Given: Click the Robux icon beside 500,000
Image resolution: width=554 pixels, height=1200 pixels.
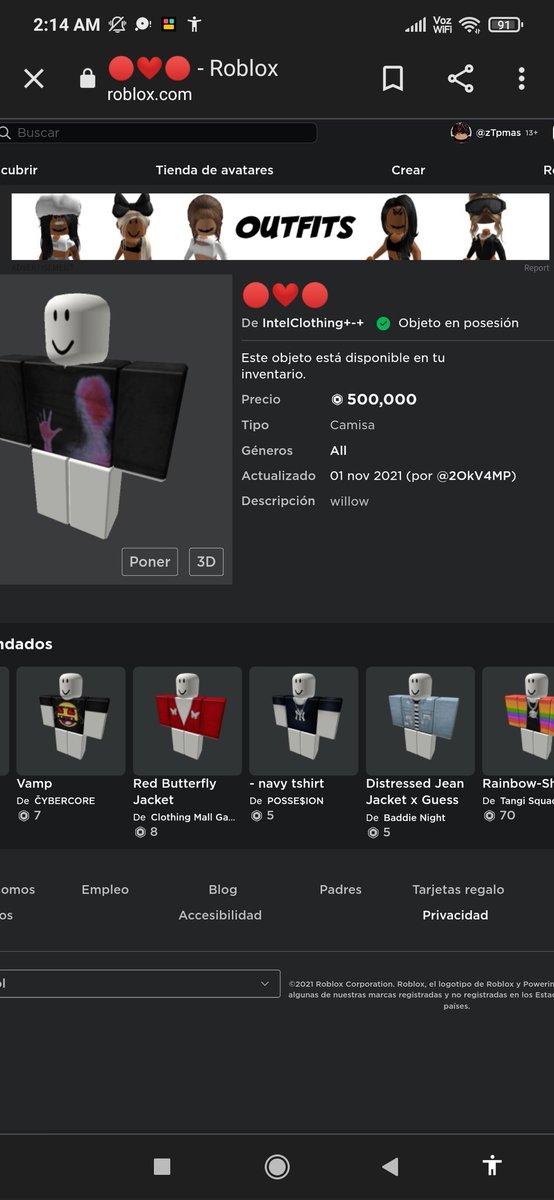Looking at the screenshot, I should (337, 399).
